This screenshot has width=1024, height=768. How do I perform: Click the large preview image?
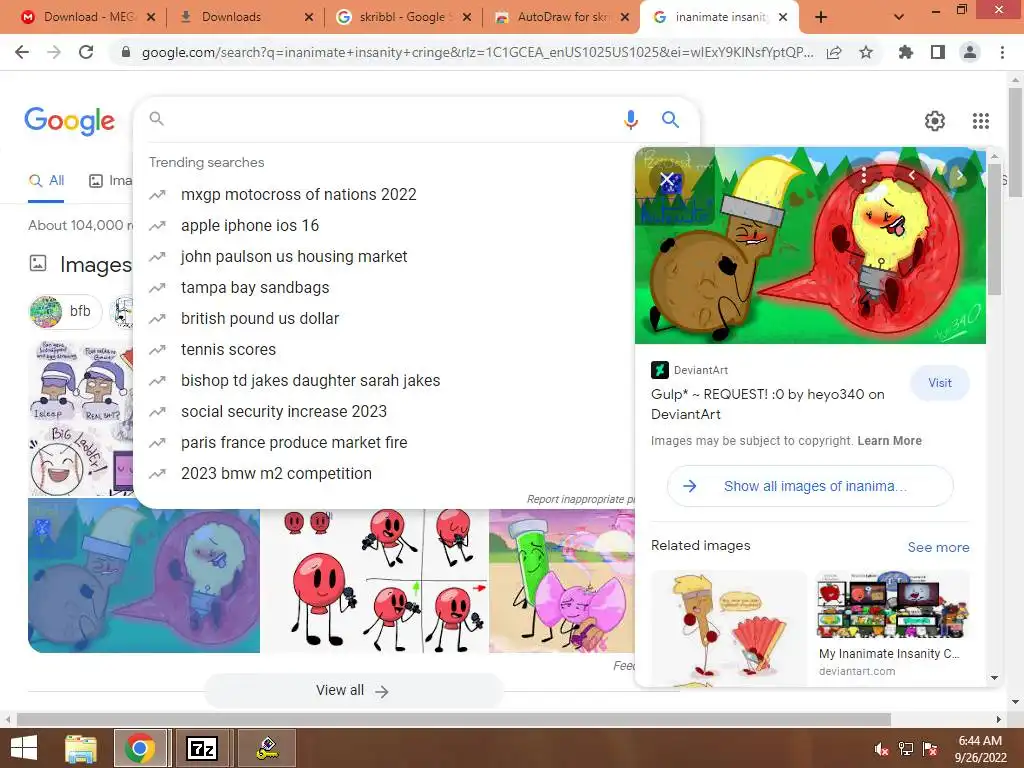pyautogui.click(x=810, y=246)
